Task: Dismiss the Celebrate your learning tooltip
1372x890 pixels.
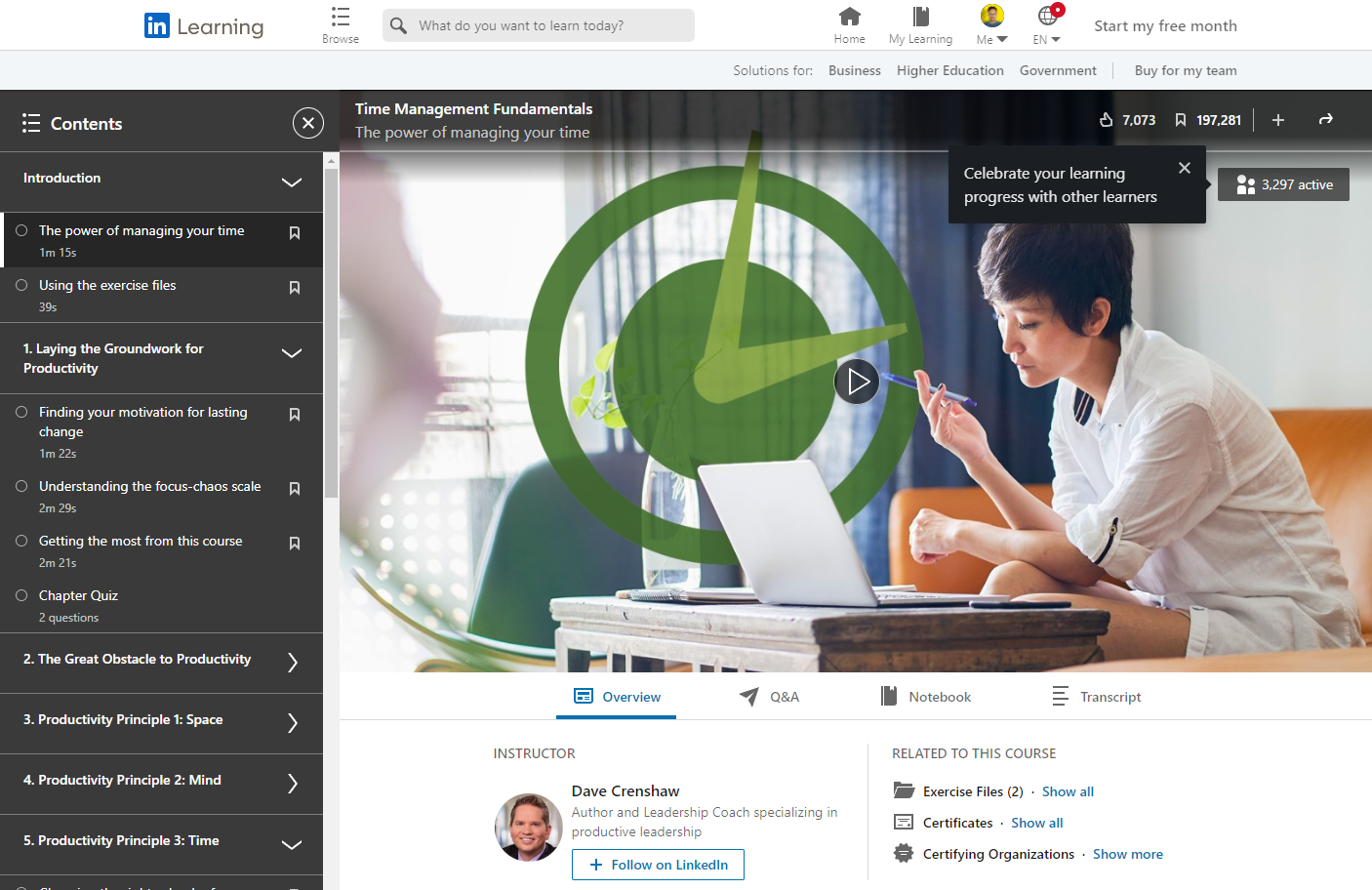Action: tap(1185, 168)
